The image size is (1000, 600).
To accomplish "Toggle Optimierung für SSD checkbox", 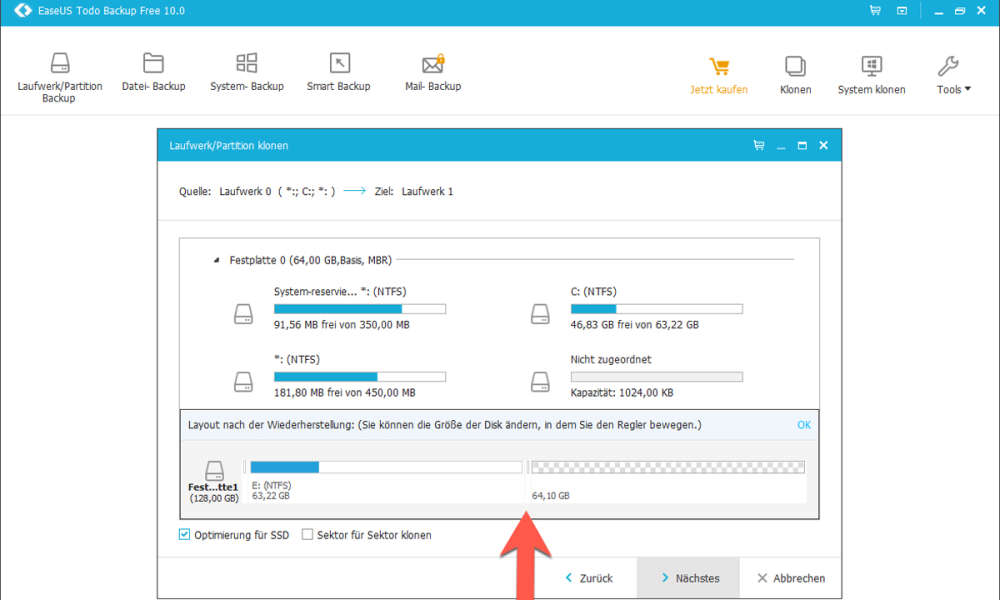I will coord(184,534).
